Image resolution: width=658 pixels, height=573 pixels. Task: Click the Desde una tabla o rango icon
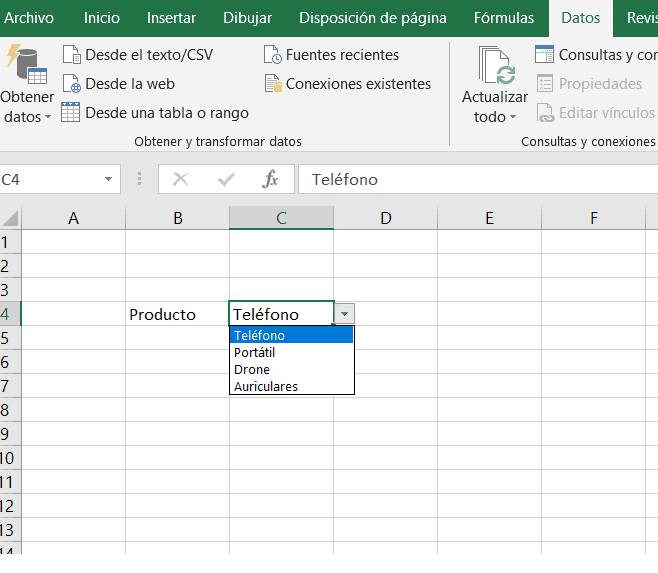point(70,113)
